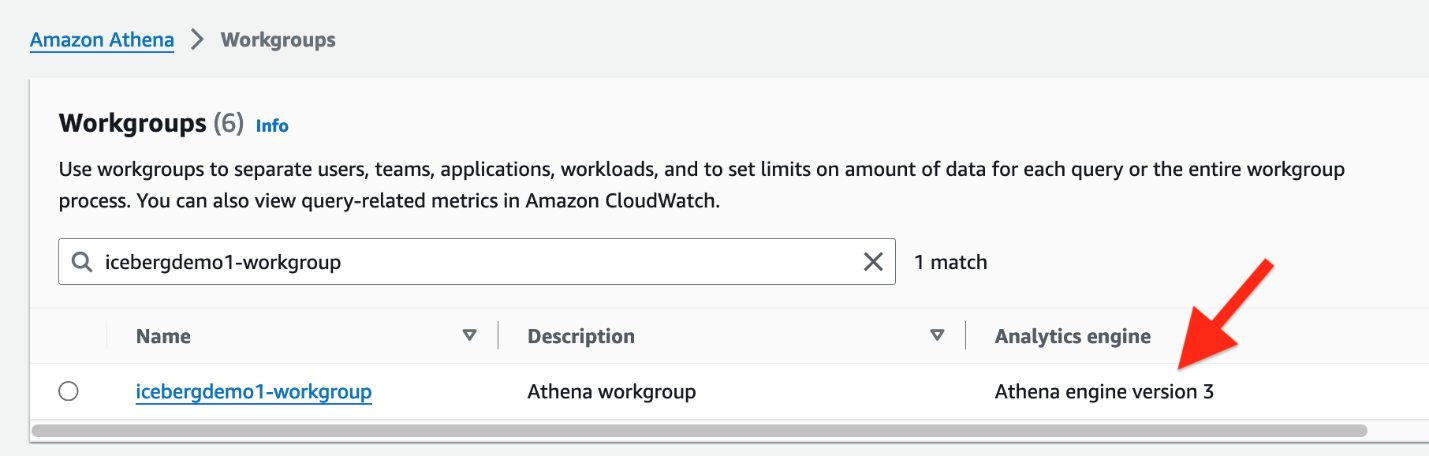
Task: Open the Info link beside Workgroups
Action: pyautogui.click(x=272, y=126)
